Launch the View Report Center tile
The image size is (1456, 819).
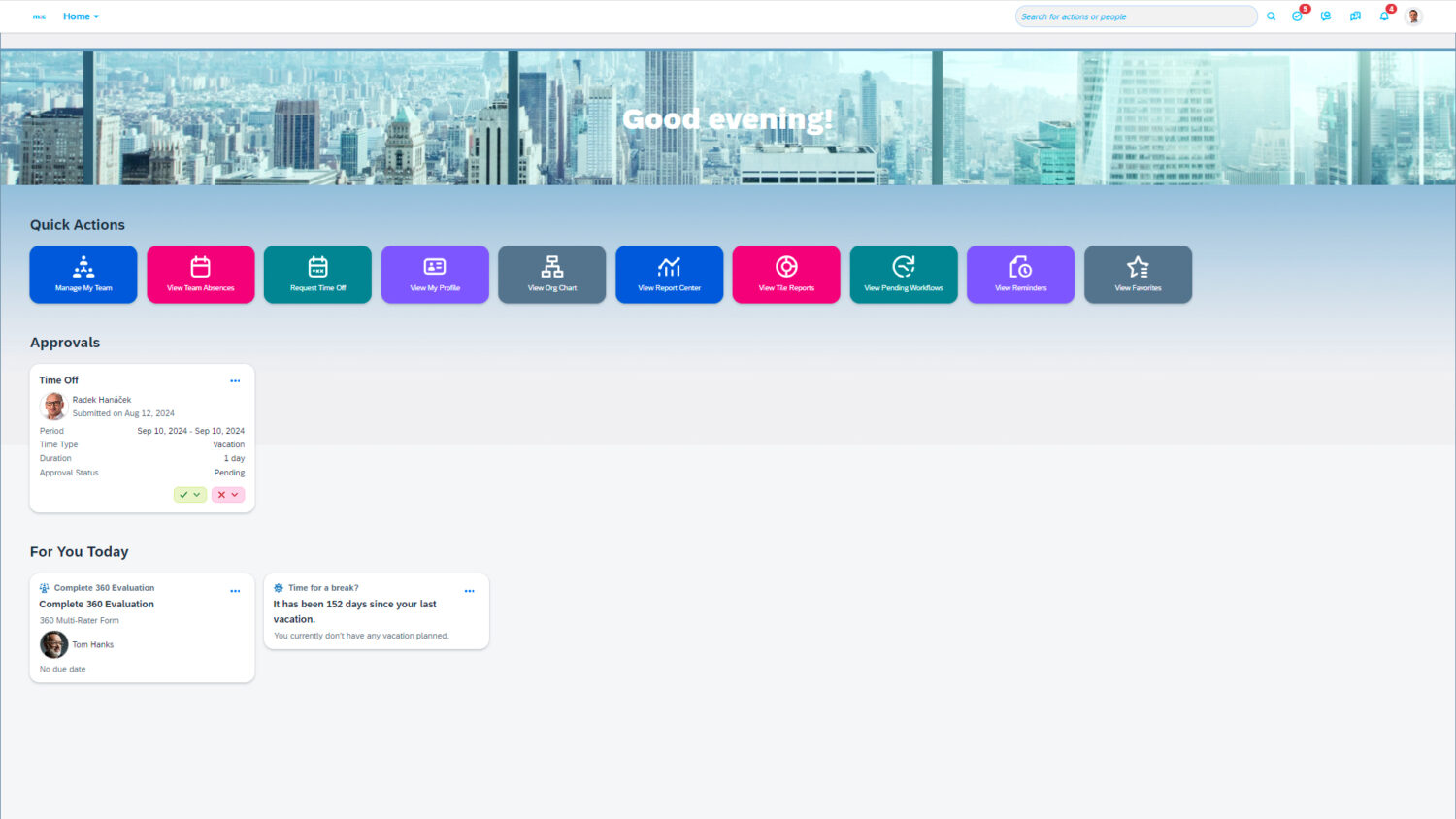tap(669, 274)
